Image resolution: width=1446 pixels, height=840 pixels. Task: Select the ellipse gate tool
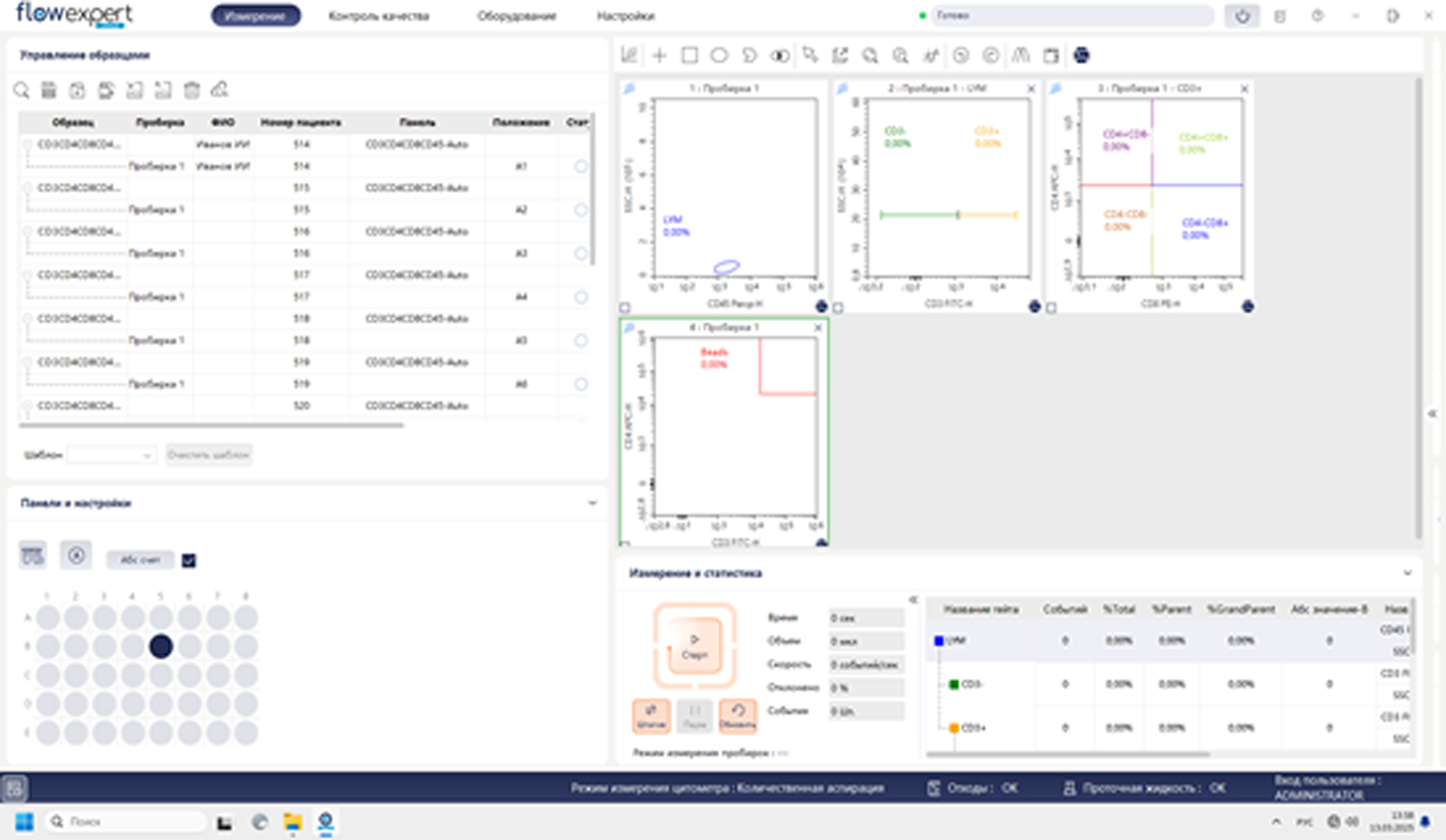719,55
